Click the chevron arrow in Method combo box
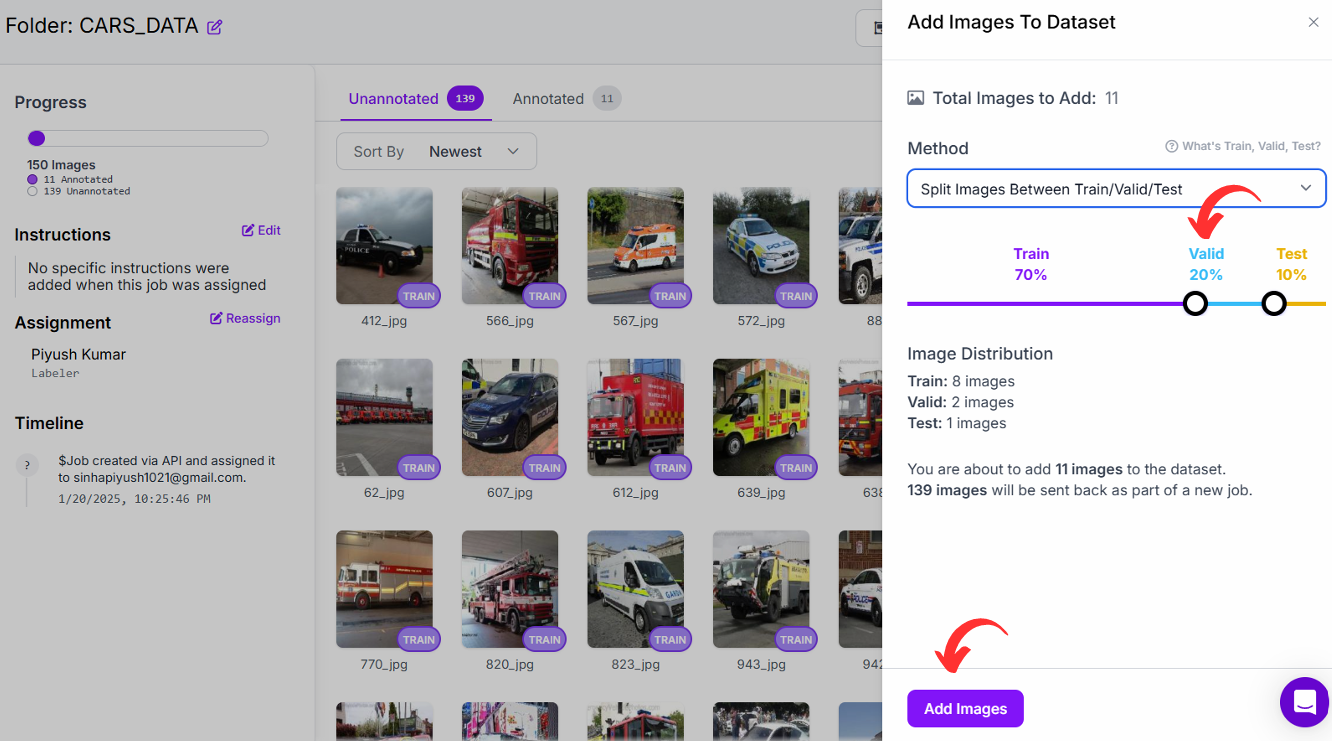Screen dimensions: 1332x741 pos(1305,188)
